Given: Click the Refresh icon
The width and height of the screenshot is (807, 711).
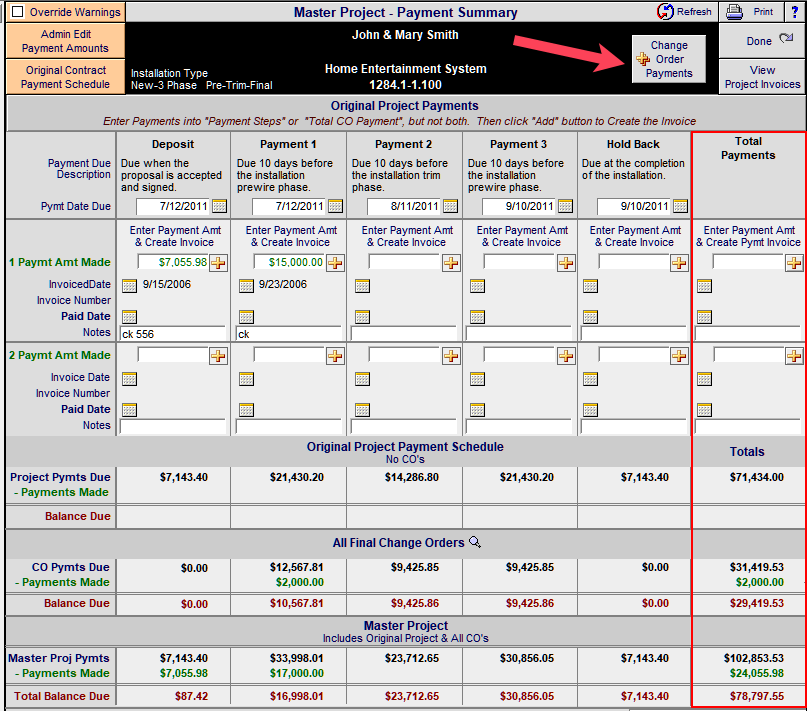Looking at the screenshot, I should point(665,11).
